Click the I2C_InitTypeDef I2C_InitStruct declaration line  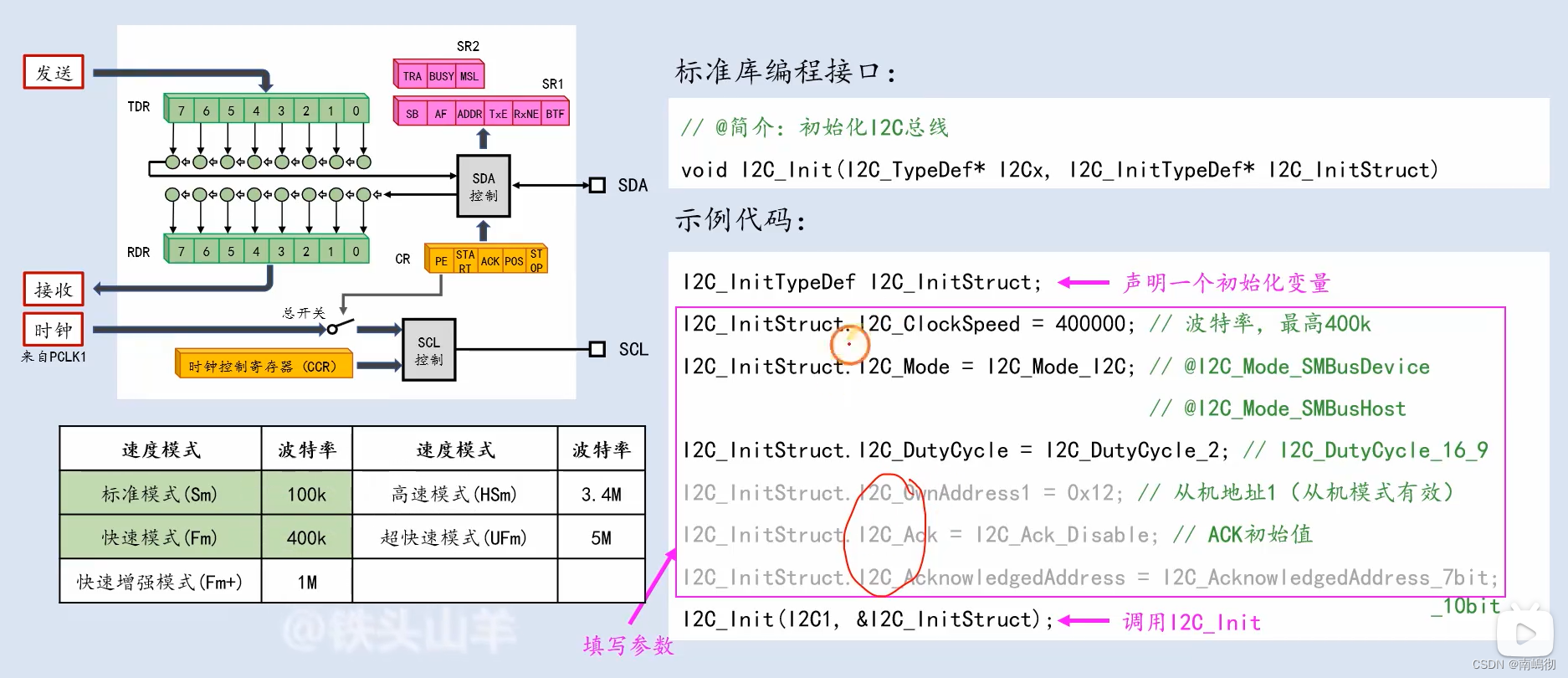[862, 282]
